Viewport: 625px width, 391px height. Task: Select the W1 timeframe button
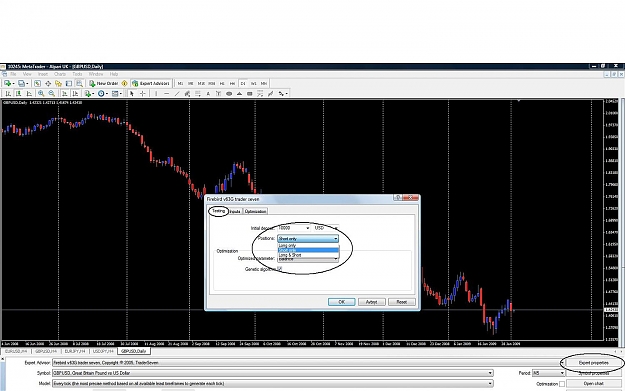pyautogui.click(x=254, y=83)
